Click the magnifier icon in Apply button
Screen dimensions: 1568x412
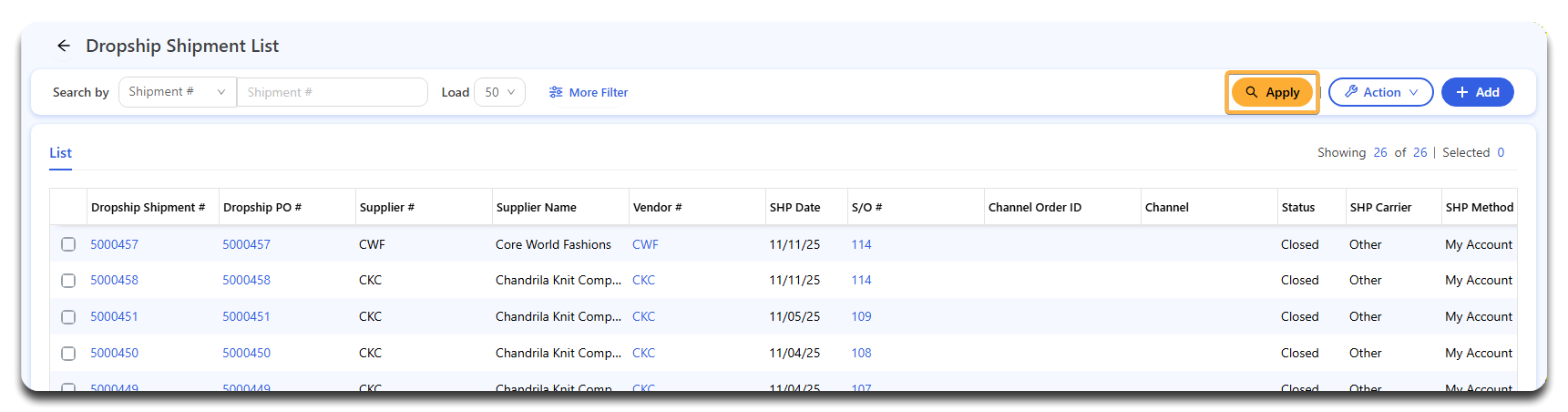(x=1252, y=92)
